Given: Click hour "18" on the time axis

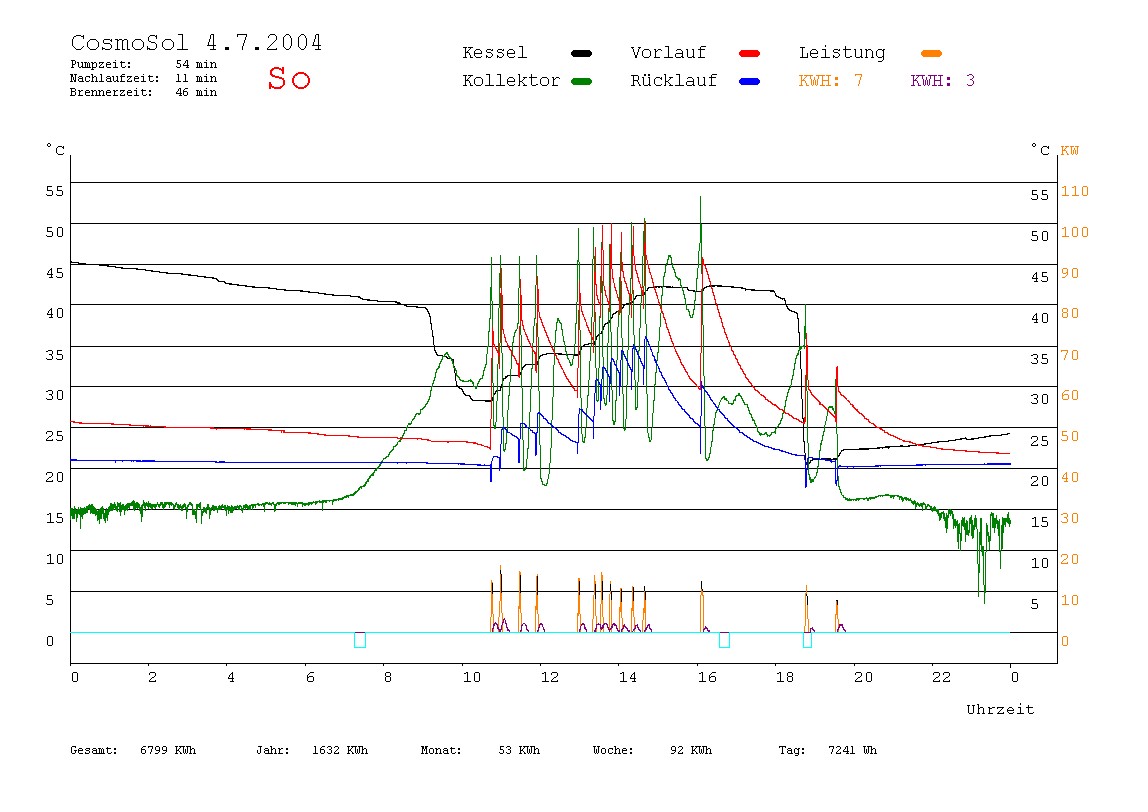Looking at the screenshot, I should pos(785,677).
